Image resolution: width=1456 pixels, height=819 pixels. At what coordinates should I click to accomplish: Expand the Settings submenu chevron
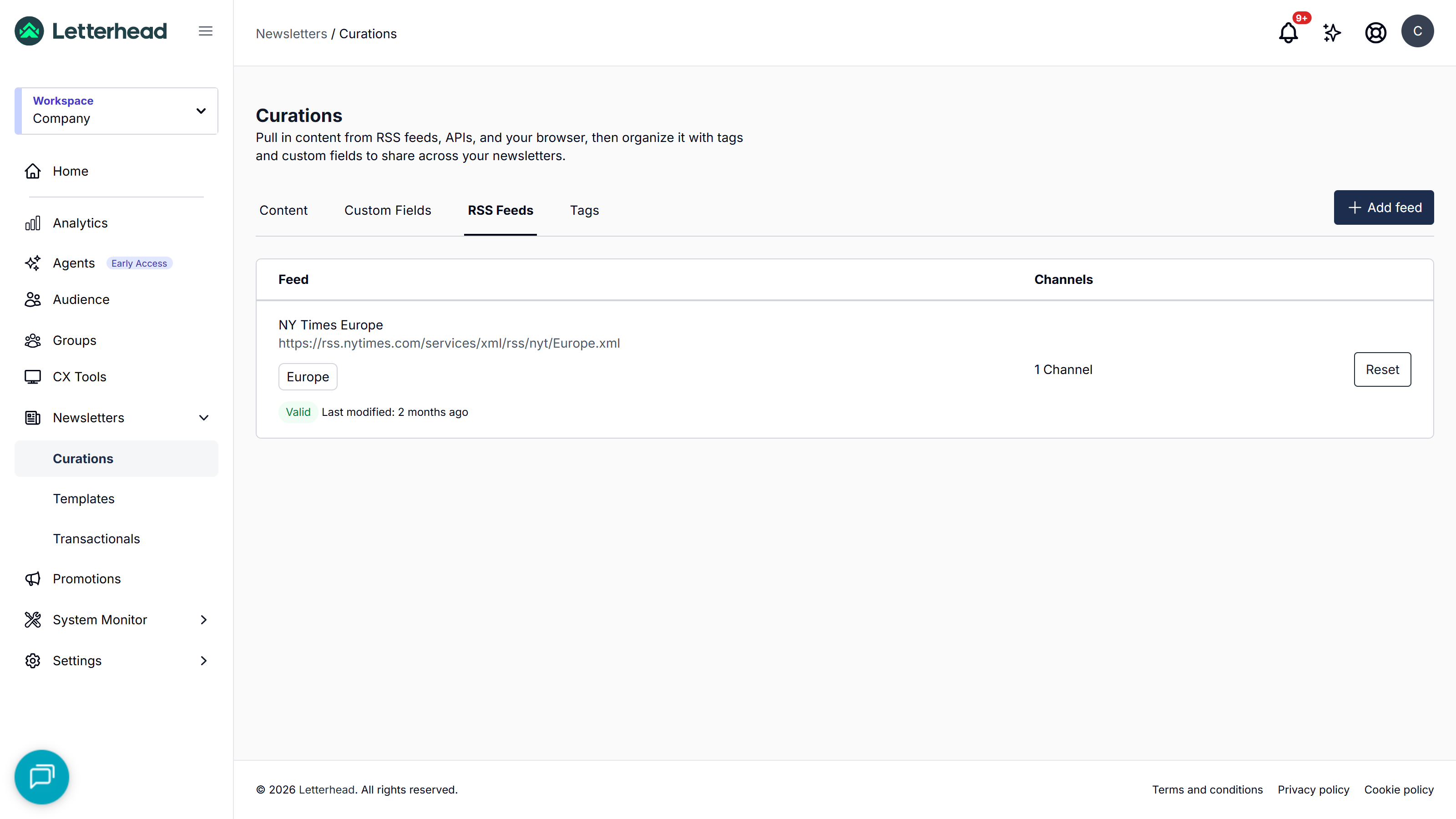click(204, 661)
